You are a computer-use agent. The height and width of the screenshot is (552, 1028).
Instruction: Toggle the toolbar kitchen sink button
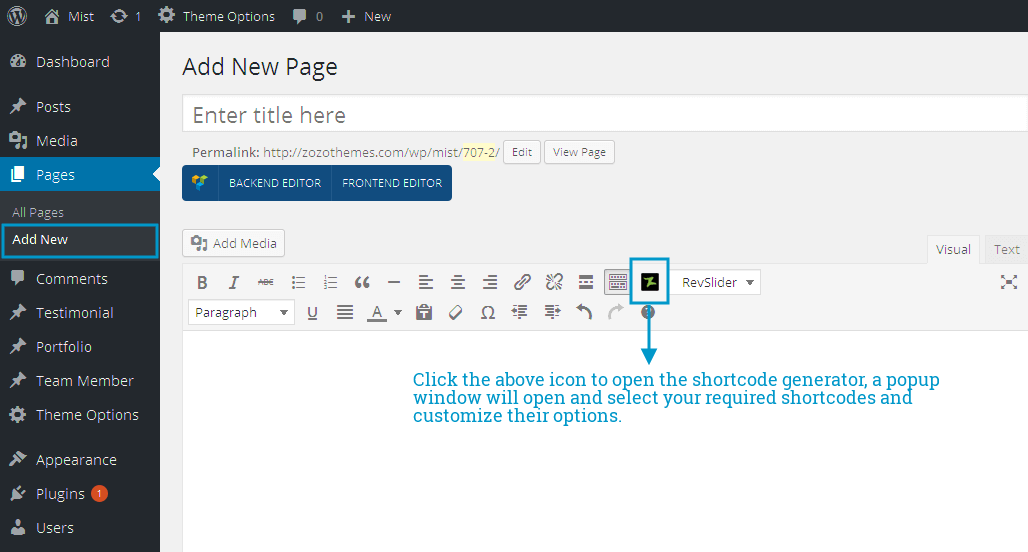point(617,282)
